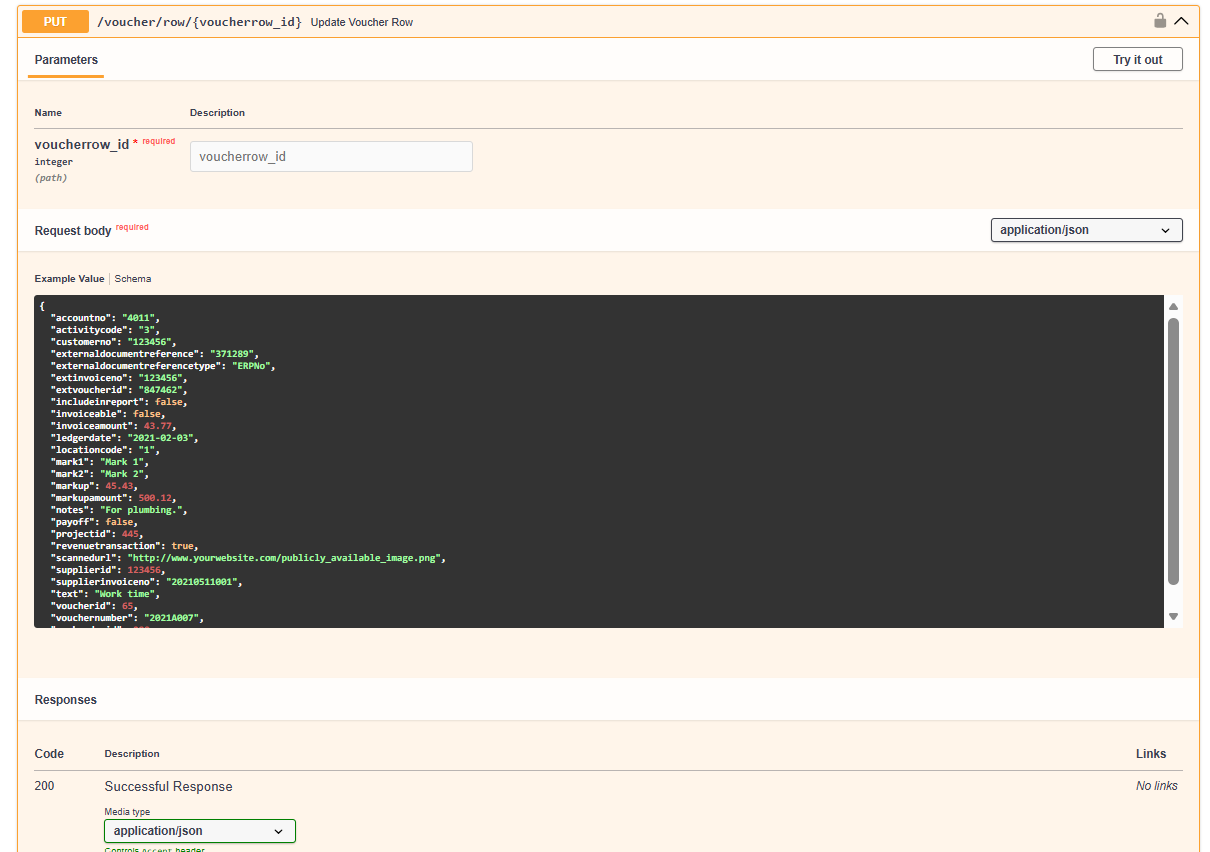Click the code block scroll up arrow
Screen dimensions: 1210x852
point(1174,307)
